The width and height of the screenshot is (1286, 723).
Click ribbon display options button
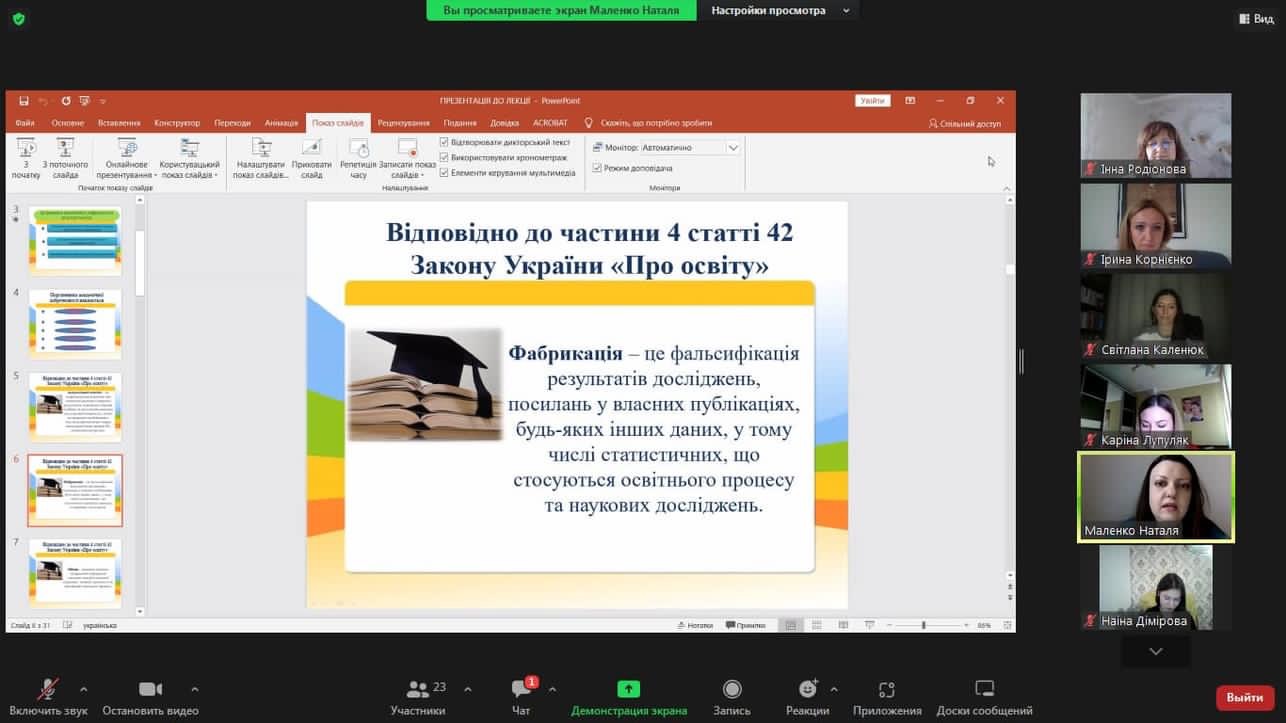pyautogui.click(x=910, y=101)
